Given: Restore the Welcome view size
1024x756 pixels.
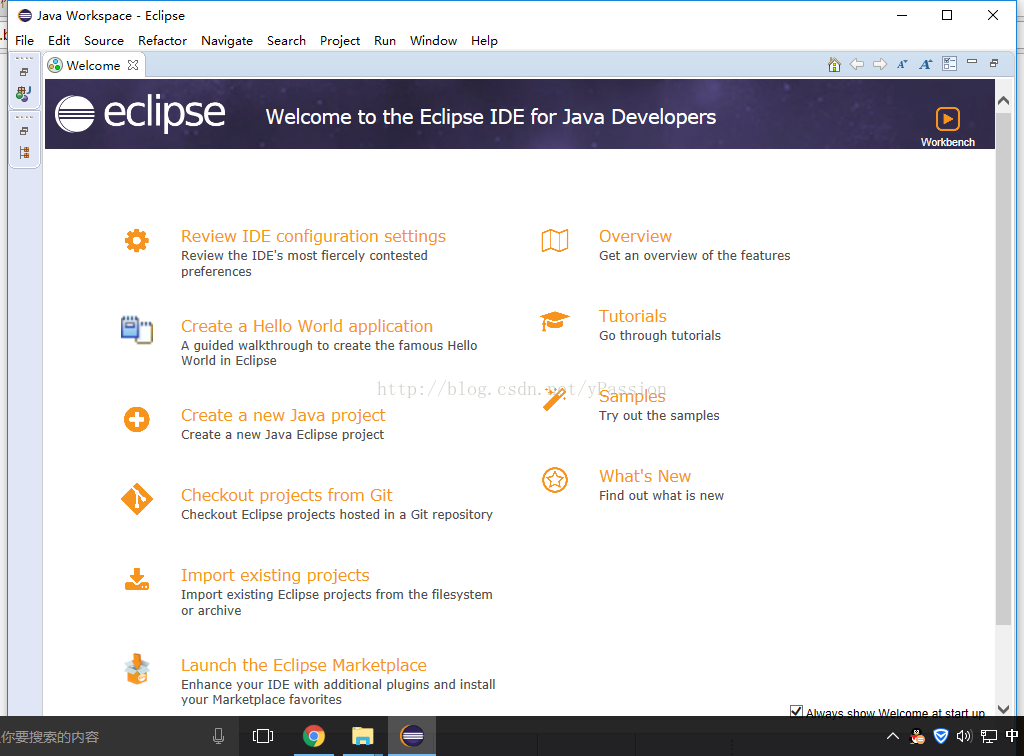Looking at the screenshot, I should point(994,63).
